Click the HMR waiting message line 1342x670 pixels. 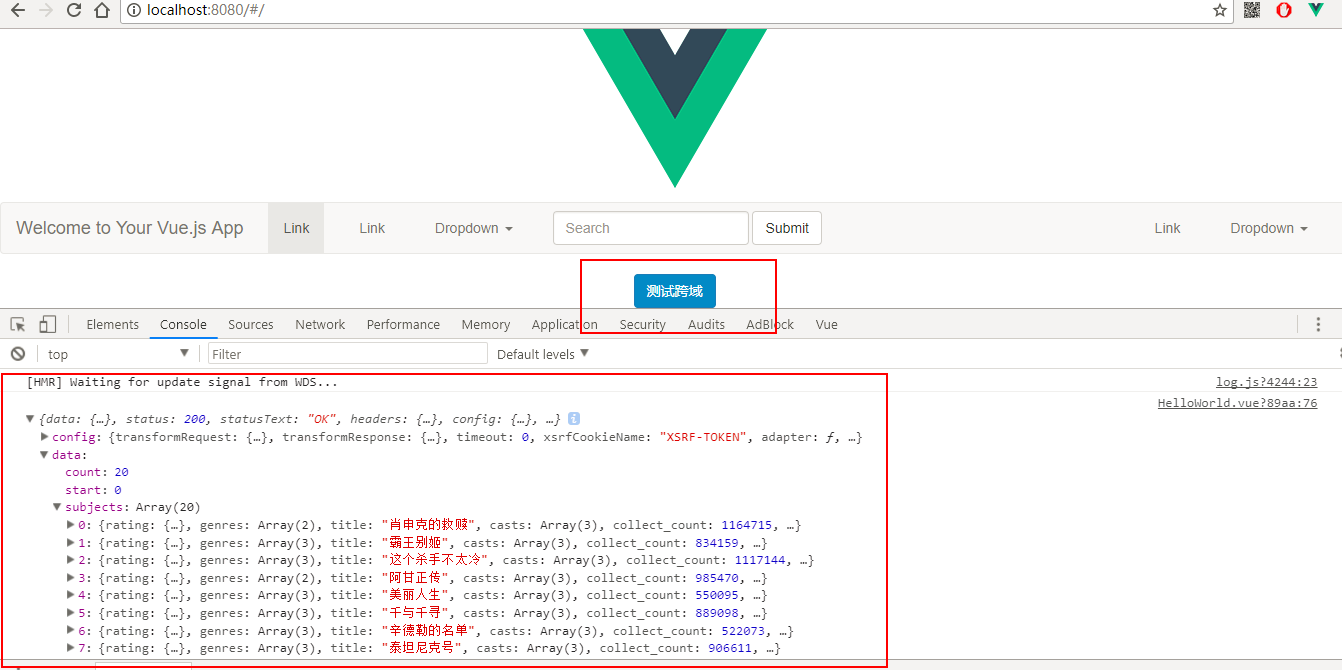pyautogui.click(x=182, y=382)
